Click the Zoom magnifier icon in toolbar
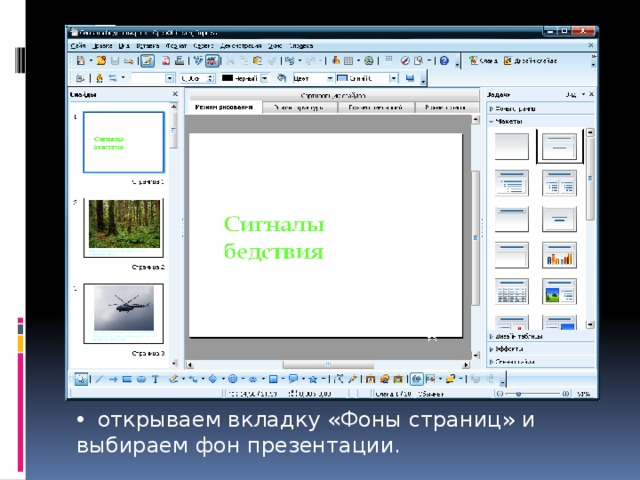 pyautogui.click(x=418, y=61)
